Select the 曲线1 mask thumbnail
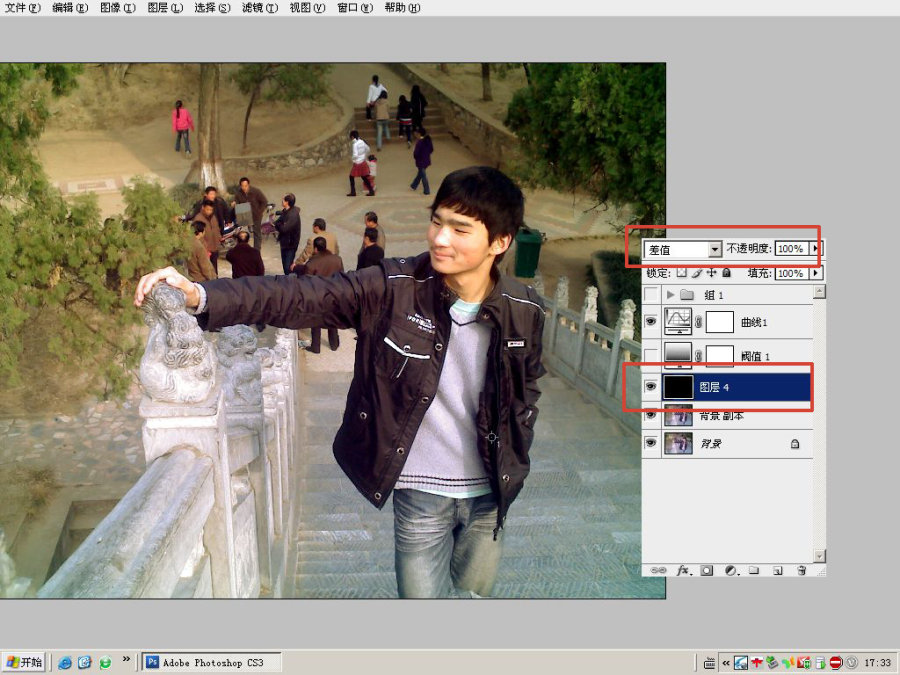This screenshot has height=675, width=900. (x=719, y=322)
